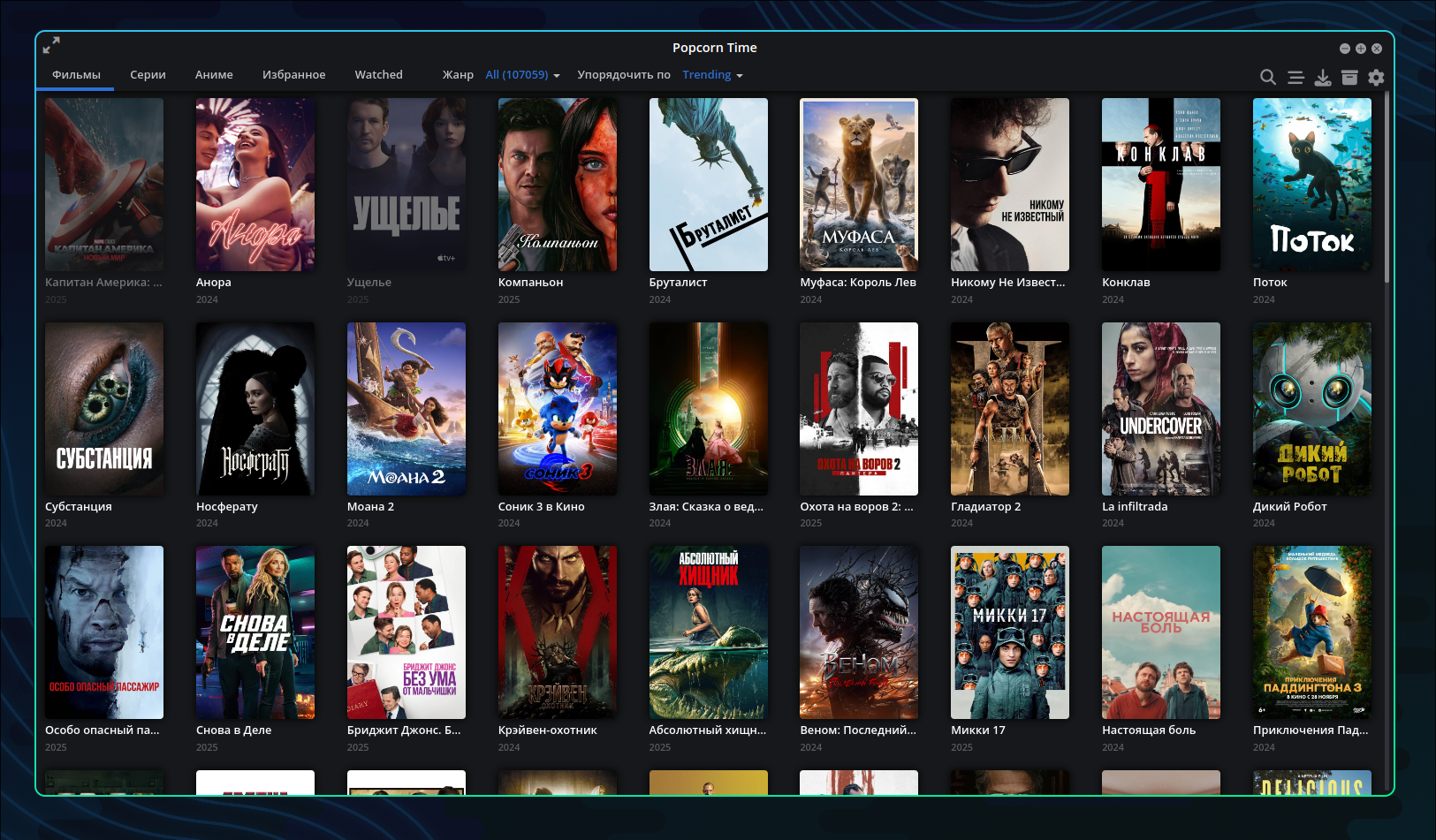This screenshot has height=840, width=1436.
Task: Open the Избранное tab
Action: tap(293, 75)
